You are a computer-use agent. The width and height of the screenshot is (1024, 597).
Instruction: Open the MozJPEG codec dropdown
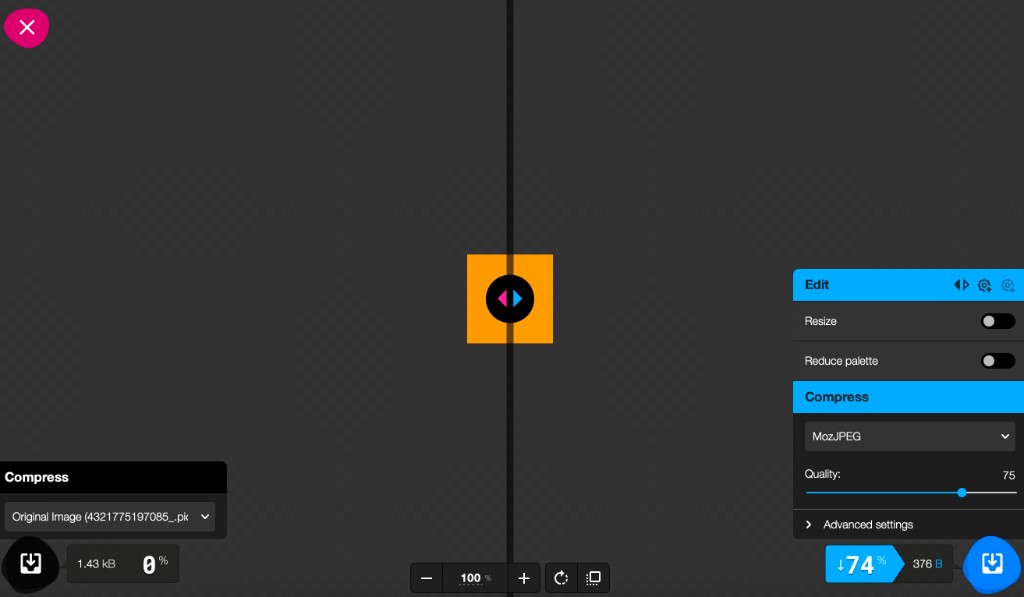pos(910,436)
